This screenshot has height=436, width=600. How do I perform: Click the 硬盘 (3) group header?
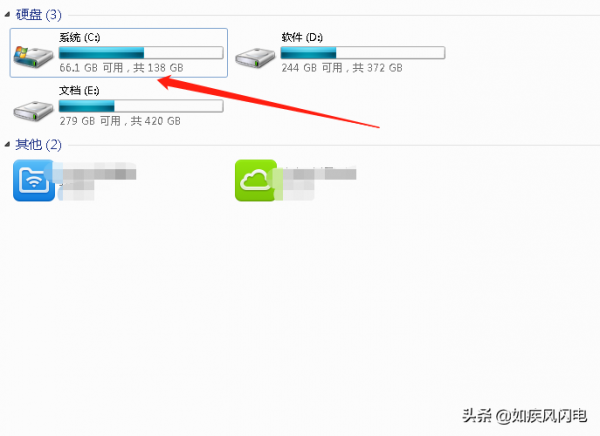tap(38, 15)
